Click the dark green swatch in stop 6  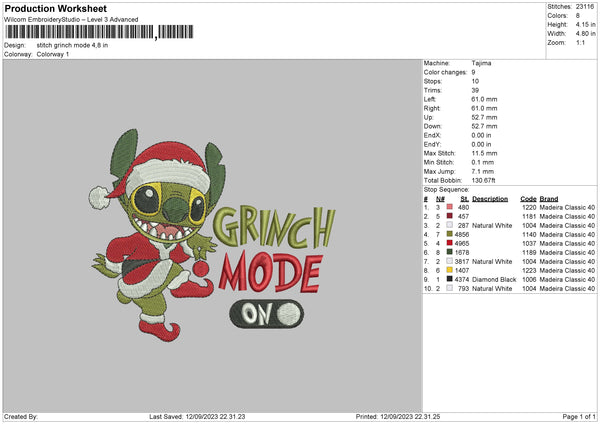(x=450, y=252)
